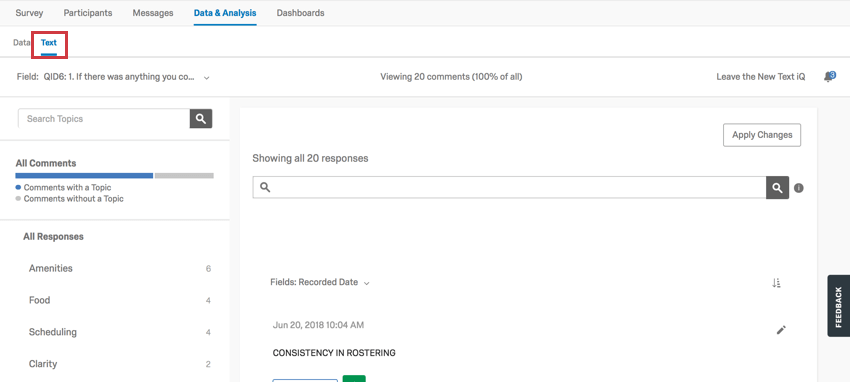850x382 pixels.
Task: Click the info icon beside search bar
Action: pyautogui.click(x=799, y=188)
